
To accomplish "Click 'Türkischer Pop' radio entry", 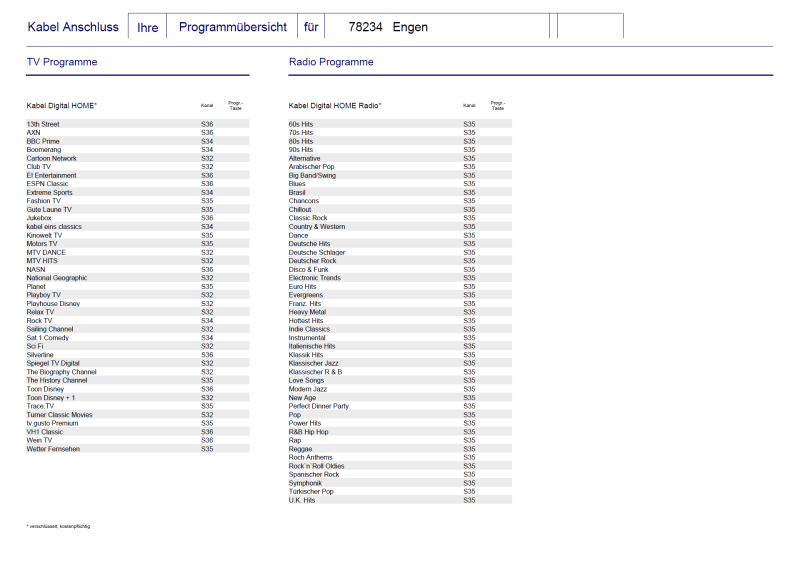I will pos(400,492).
